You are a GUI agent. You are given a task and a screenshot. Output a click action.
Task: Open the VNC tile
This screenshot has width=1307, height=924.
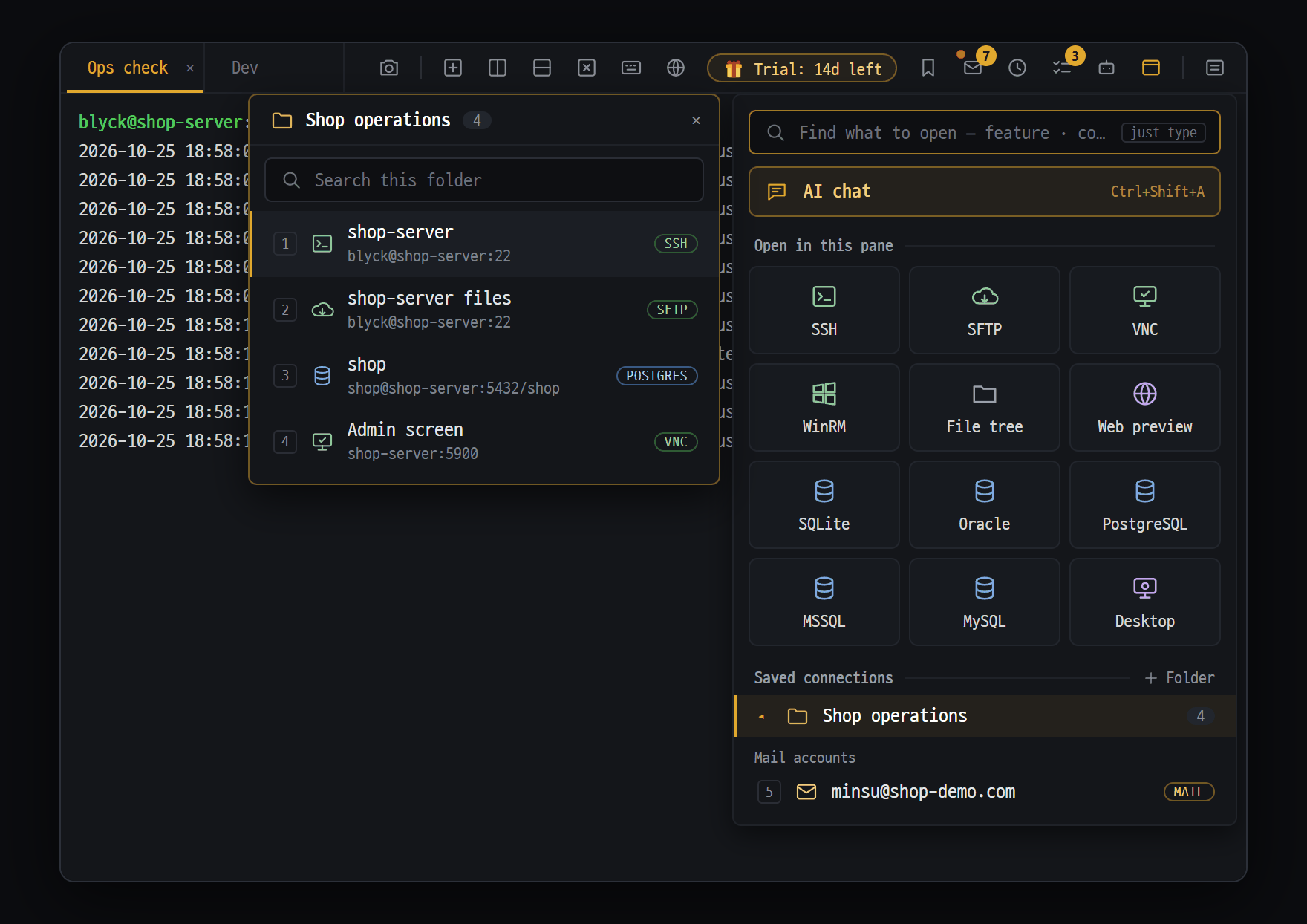tap(1145, 310)
